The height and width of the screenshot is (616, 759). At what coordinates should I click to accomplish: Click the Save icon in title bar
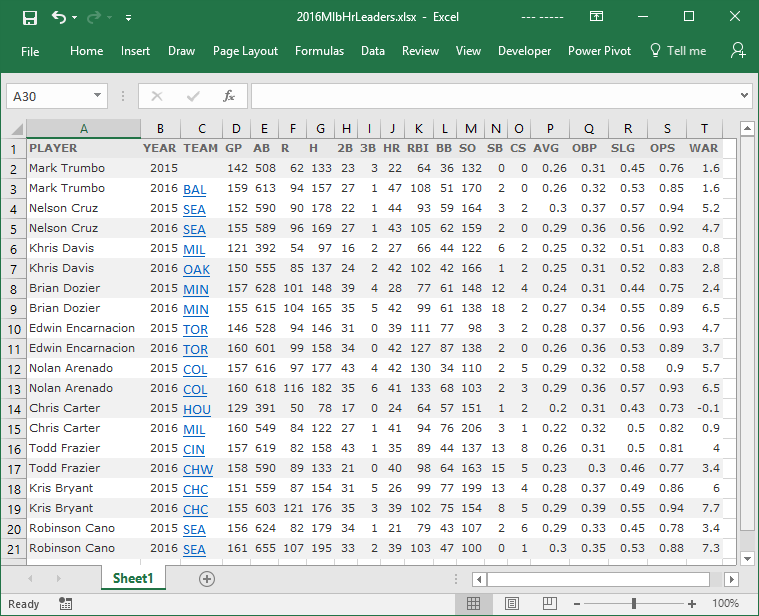(29, 17)
